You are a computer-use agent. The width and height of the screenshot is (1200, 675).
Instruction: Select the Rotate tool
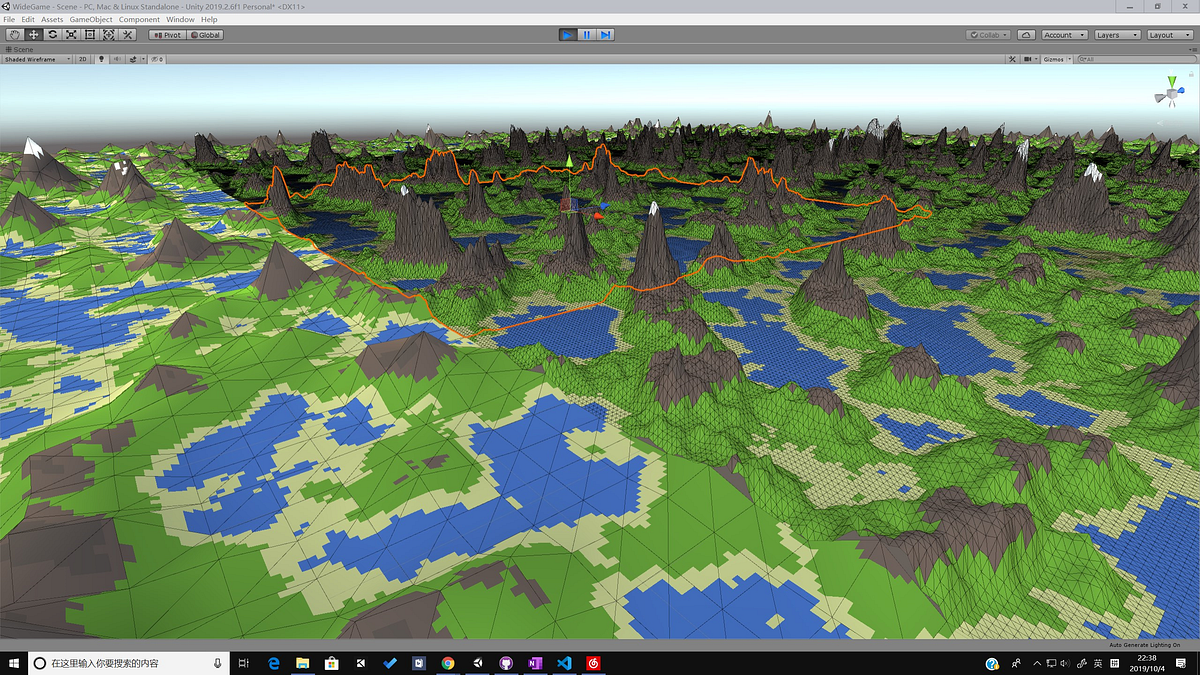pos(52,33)
